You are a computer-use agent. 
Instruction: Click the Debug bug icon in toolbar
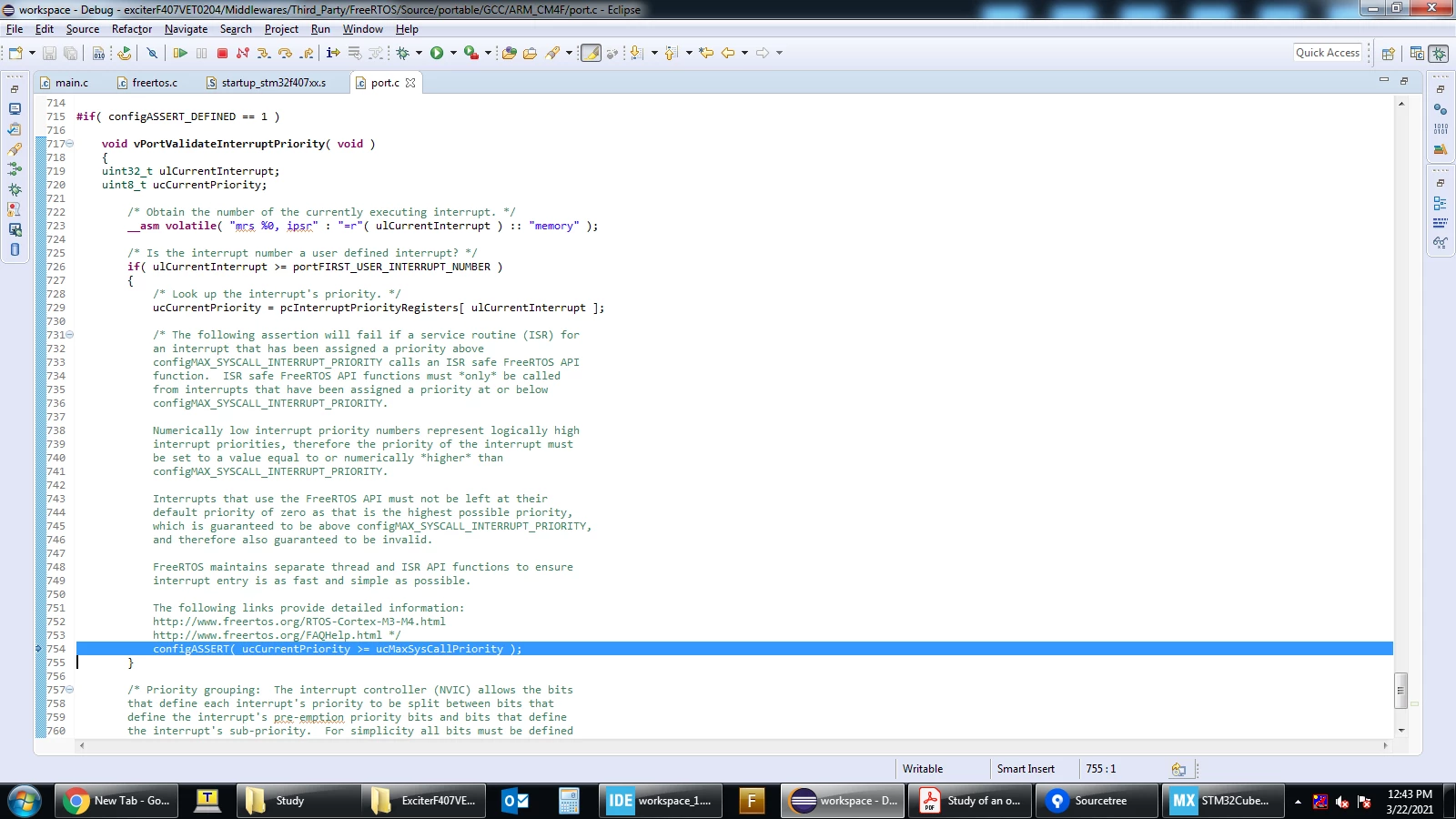tap(403, 53)
